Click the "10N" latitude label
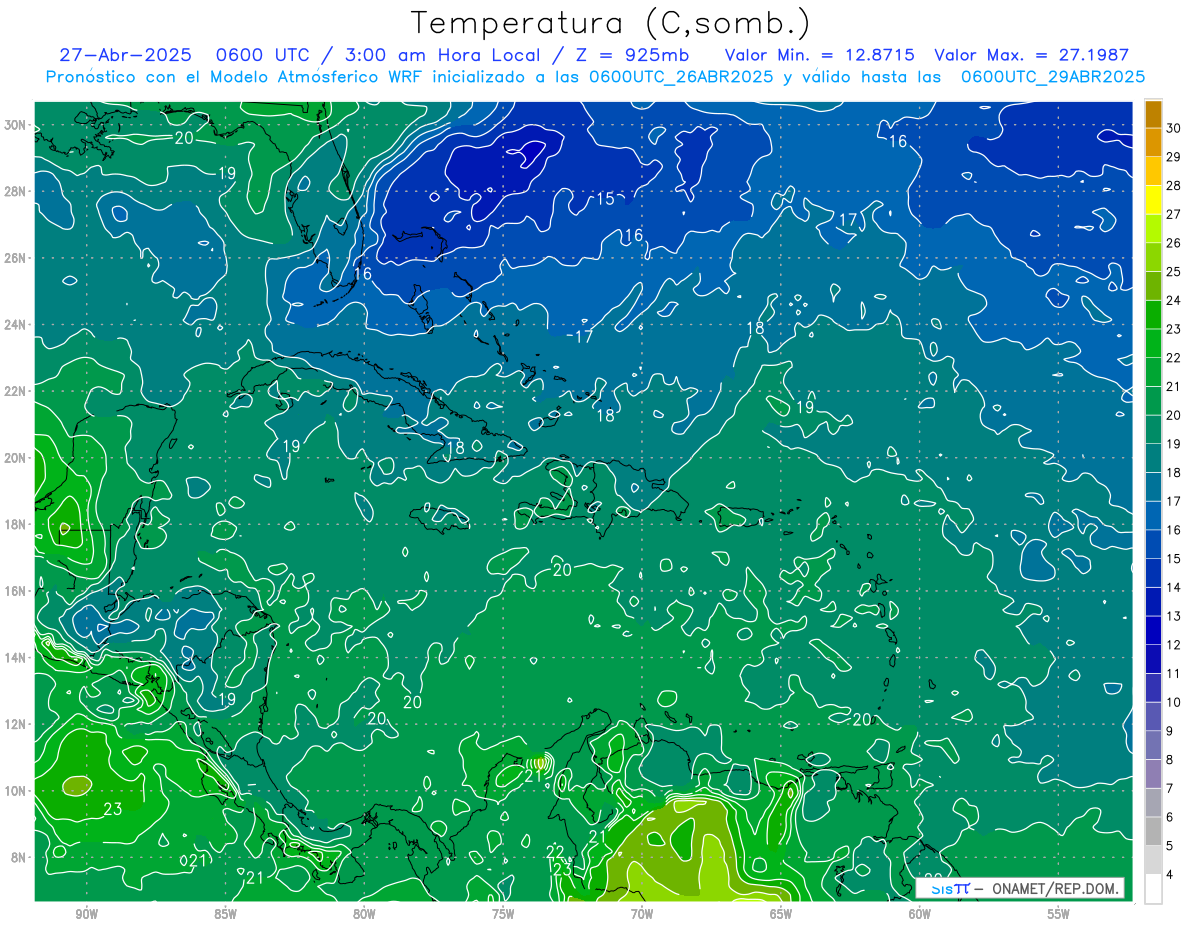Viewport: 1200px width, 927px height. click(17, 790)
